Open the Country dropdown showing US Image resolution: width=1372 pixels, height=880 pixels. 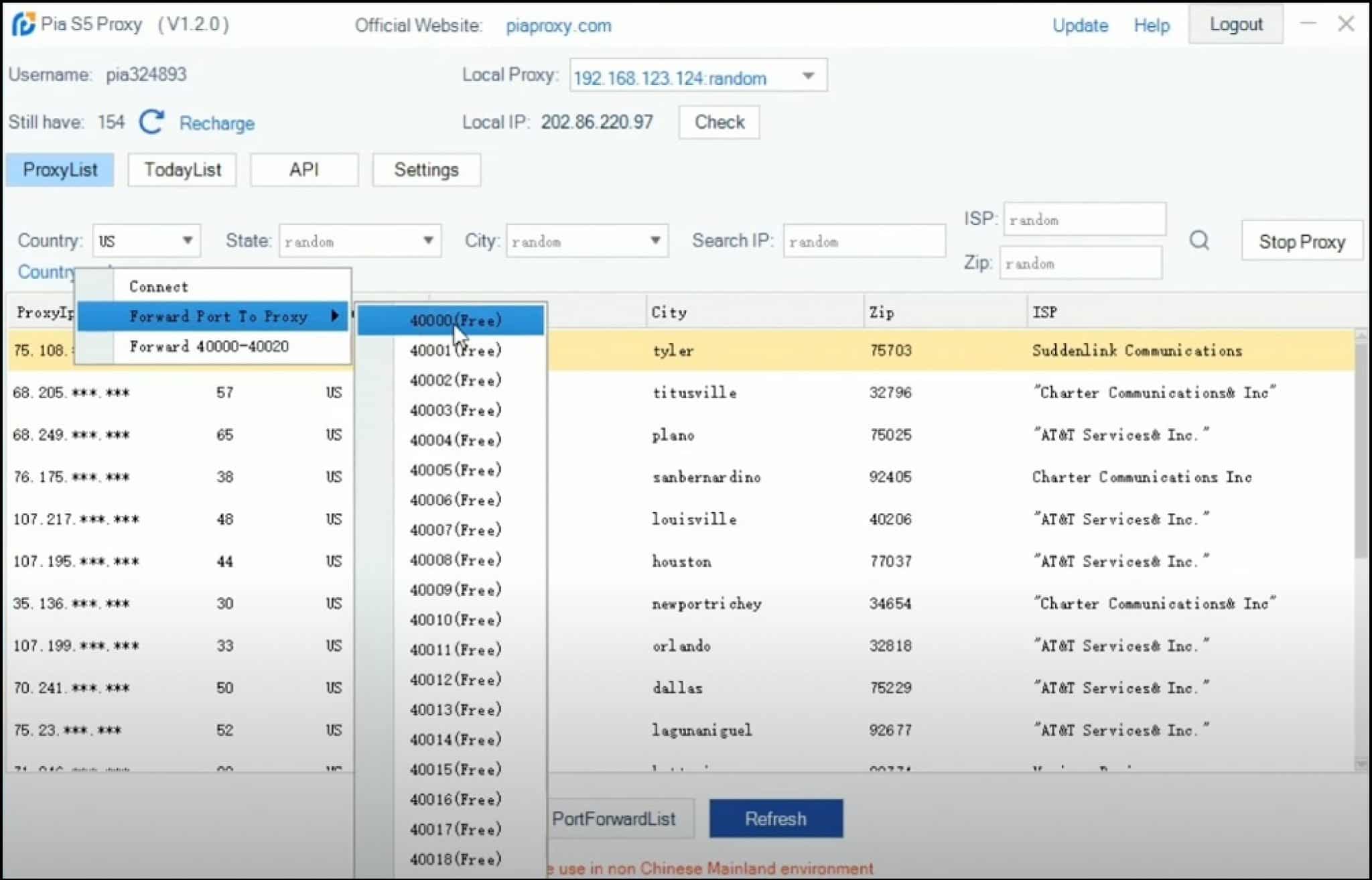146,241
